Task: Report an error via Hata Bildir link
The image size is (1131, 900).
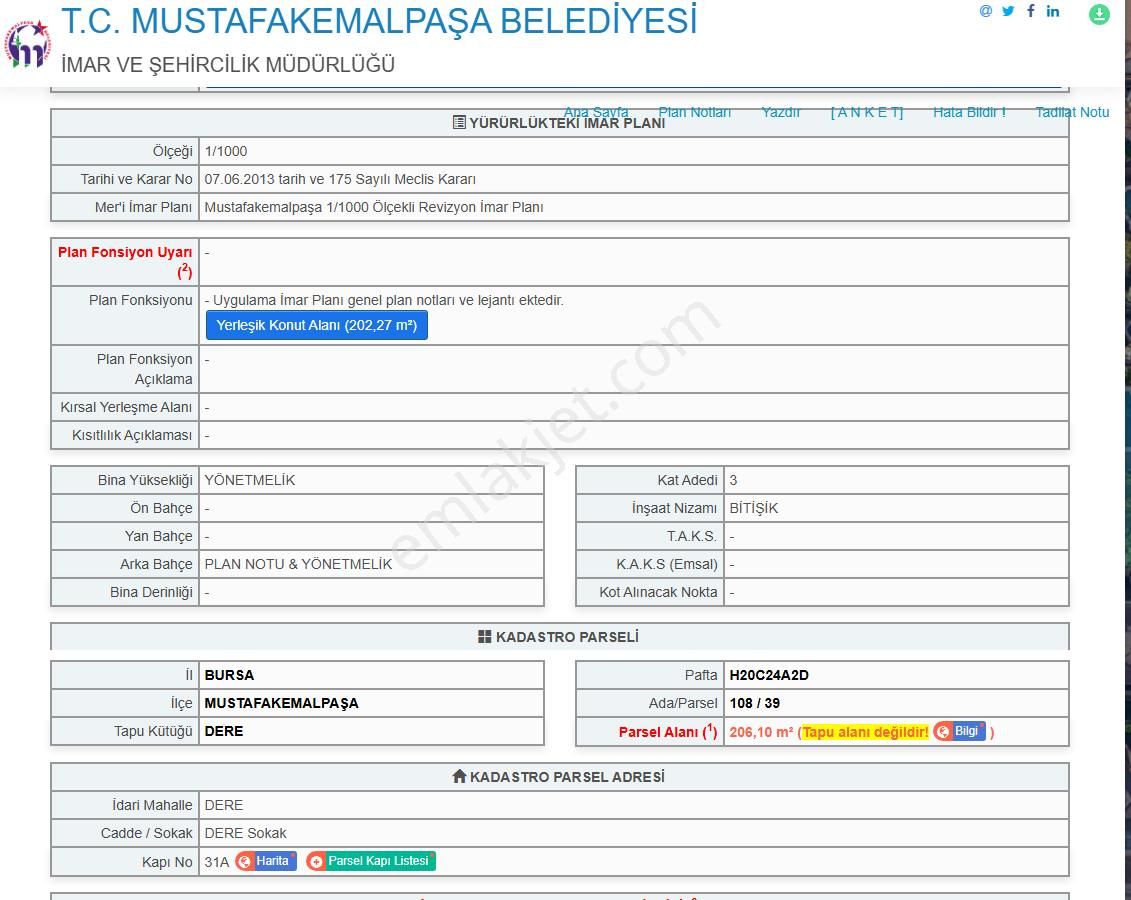Action: (968, 112)
